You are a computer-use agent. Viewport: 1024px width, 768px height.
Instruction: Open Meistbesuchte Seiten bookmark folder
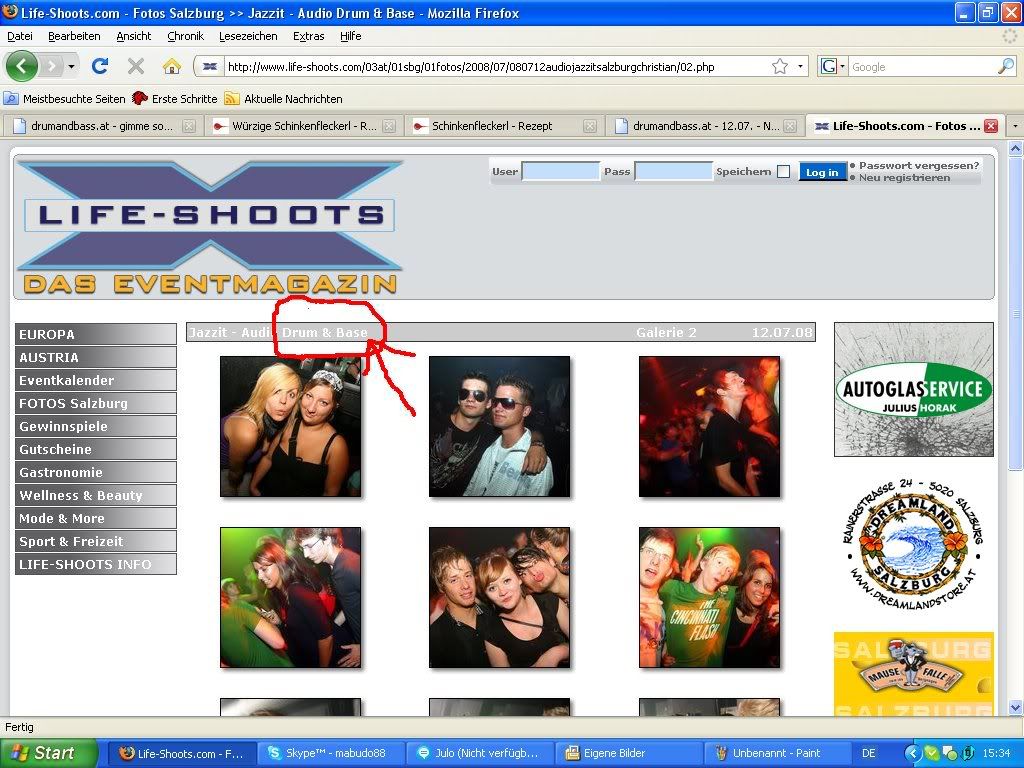(64, 99)
